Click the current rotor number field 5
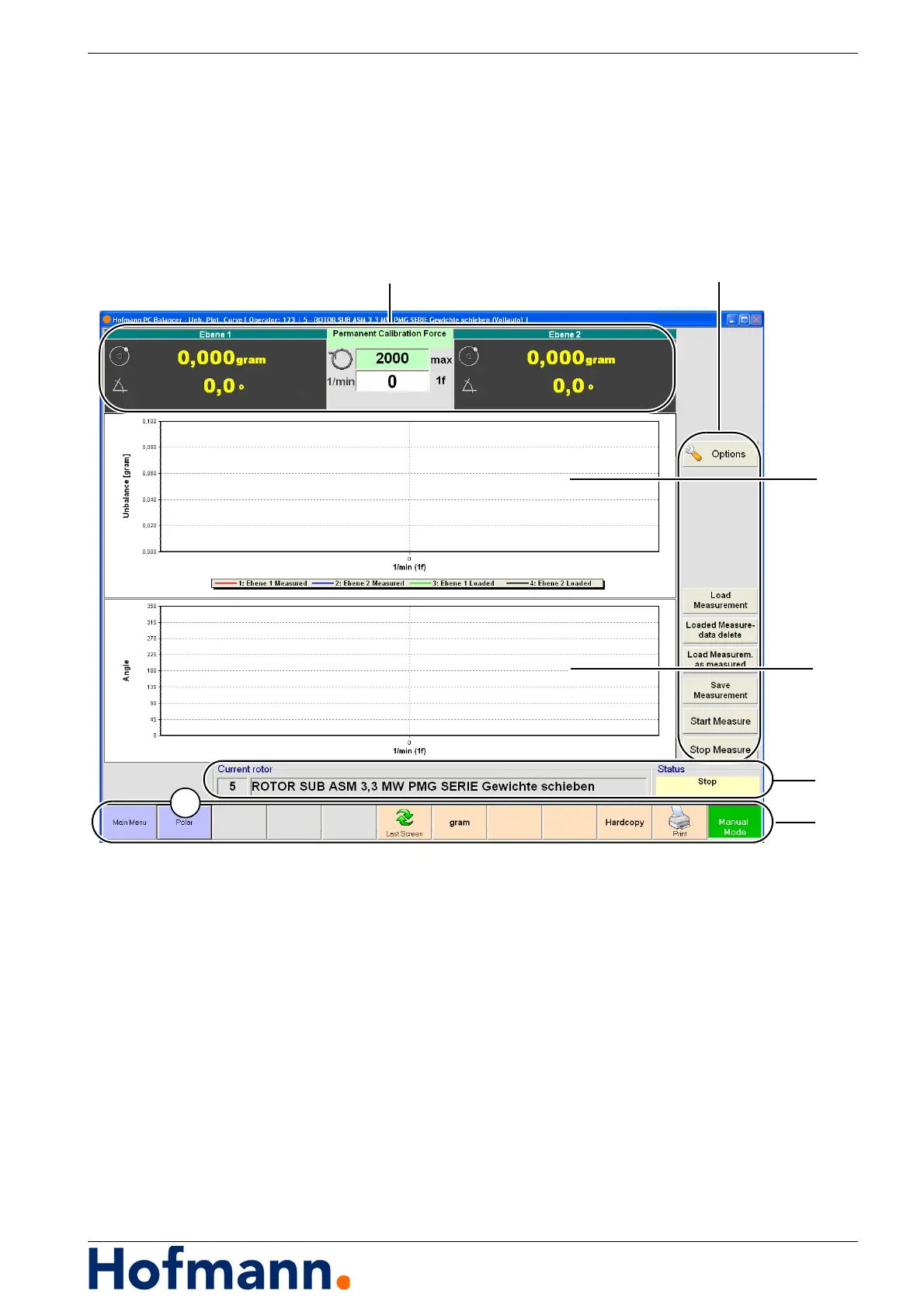924x1308 pixels. click(x=231, y=786)
